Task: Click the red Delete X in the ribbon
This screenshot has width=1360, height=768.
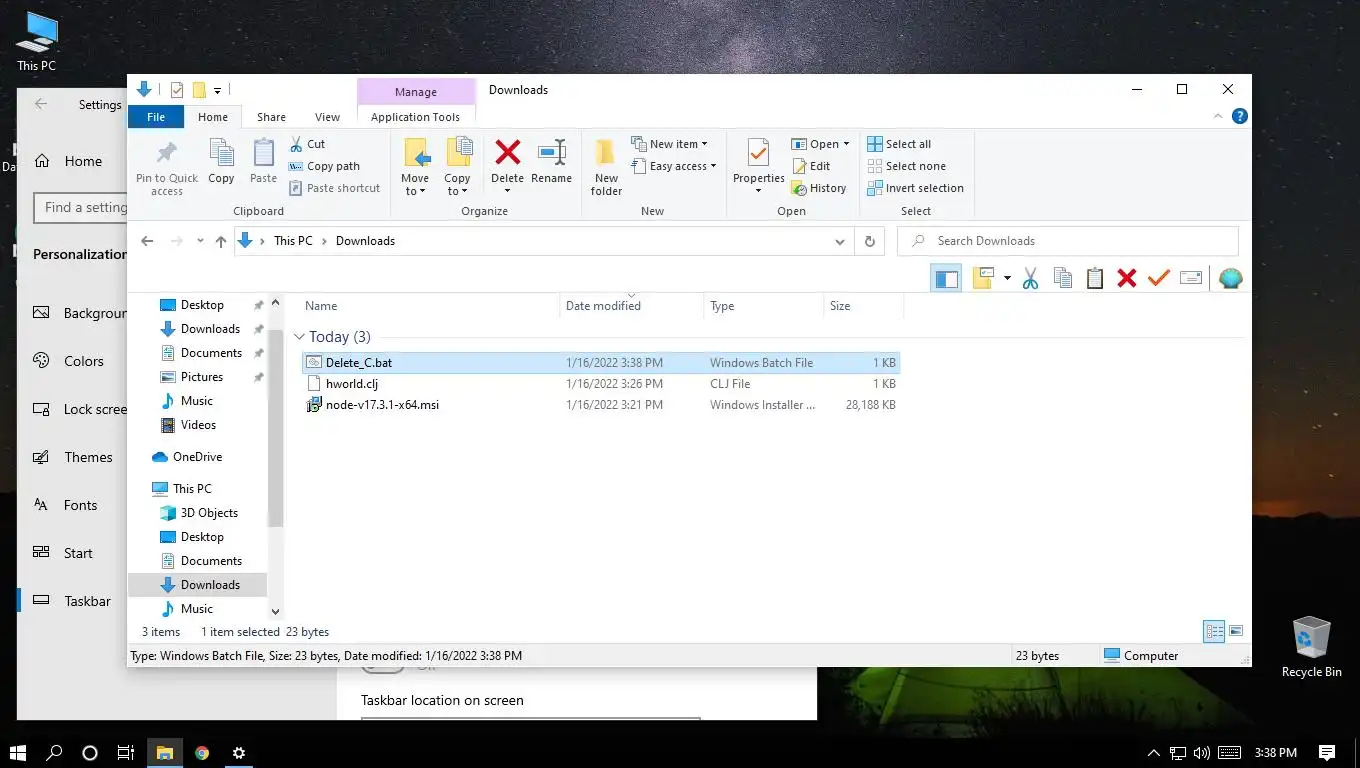Action: coord(508,153)
